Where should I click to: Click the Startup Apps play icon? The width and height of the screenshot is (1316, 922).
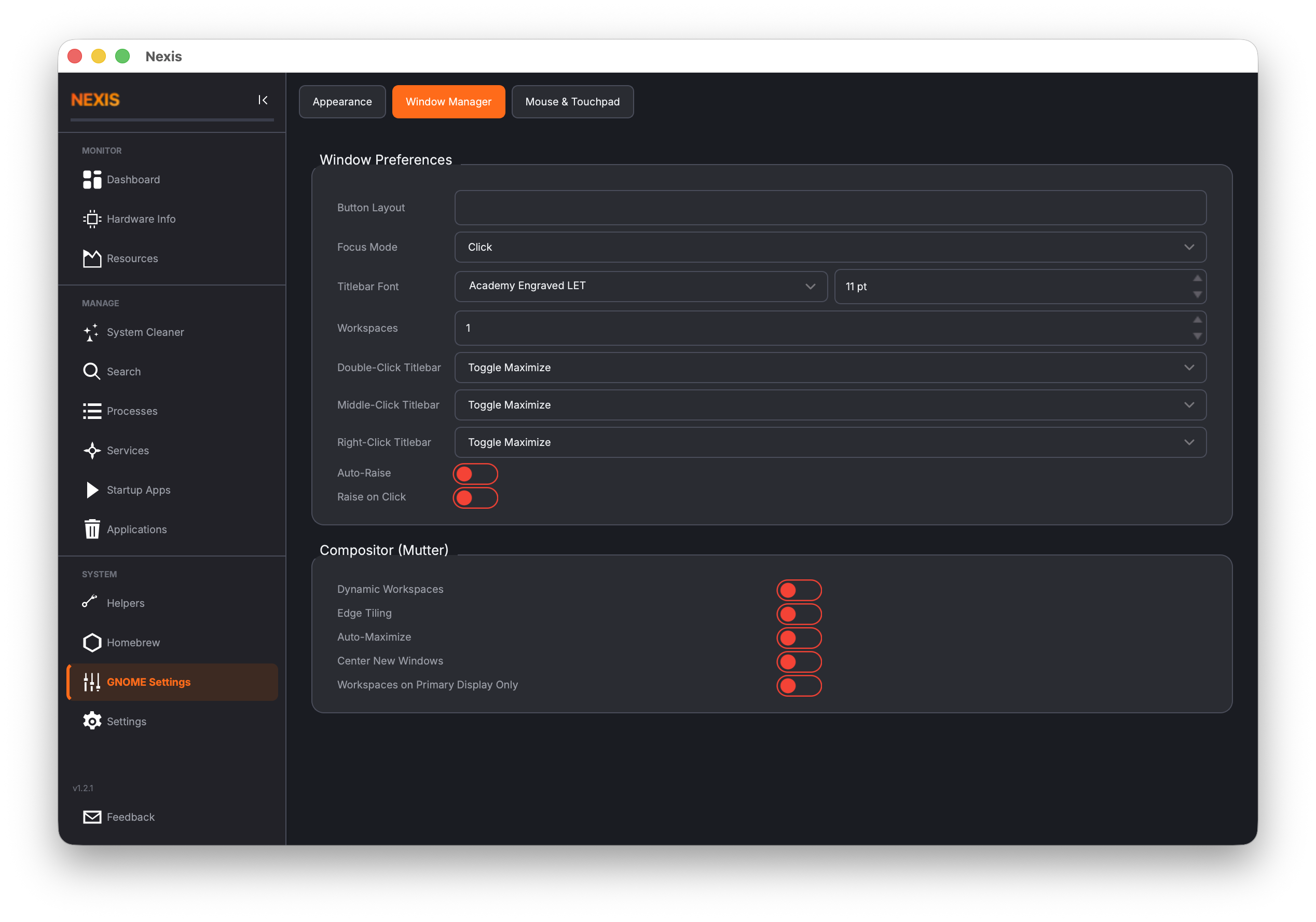tap(92, 490)
